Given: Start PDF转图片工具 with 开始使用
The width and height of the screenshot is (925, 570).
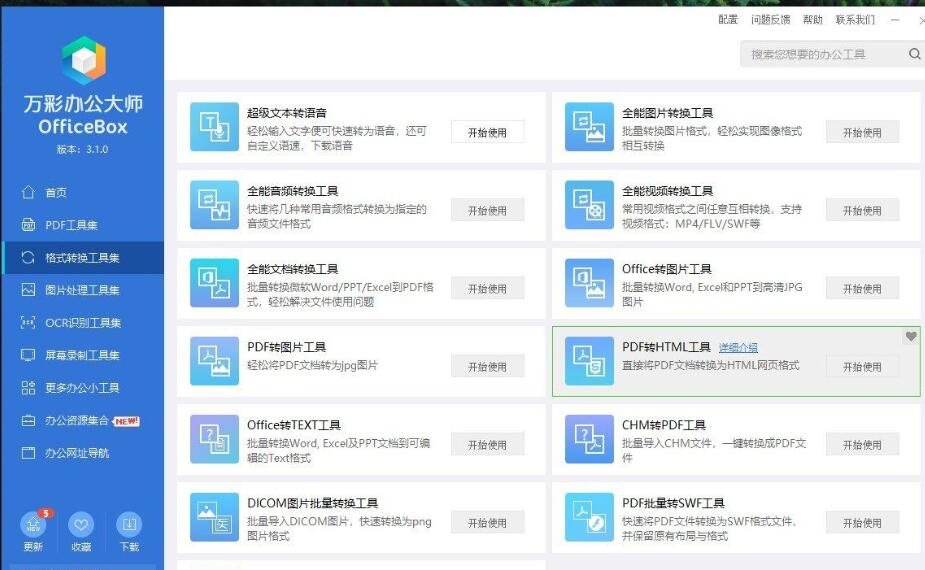Looking at the screenshot, I should click(487, 366).
